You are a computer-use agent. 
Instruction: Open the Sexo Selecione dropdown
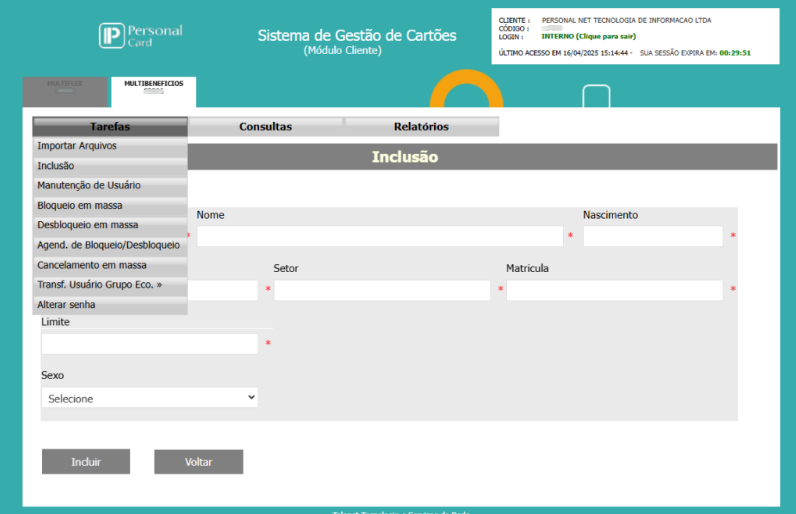pyautogui.click(x=150, y=398)
